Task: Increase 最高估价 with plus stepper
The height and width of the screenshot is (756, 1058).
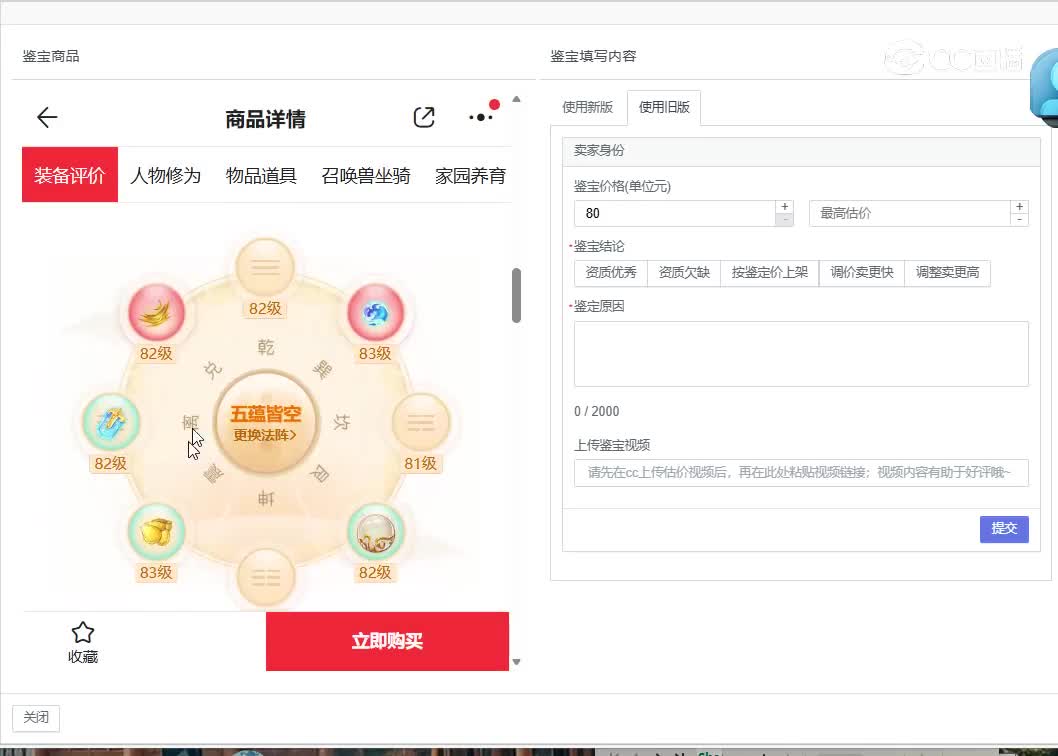Action: tap(1020, 207)
